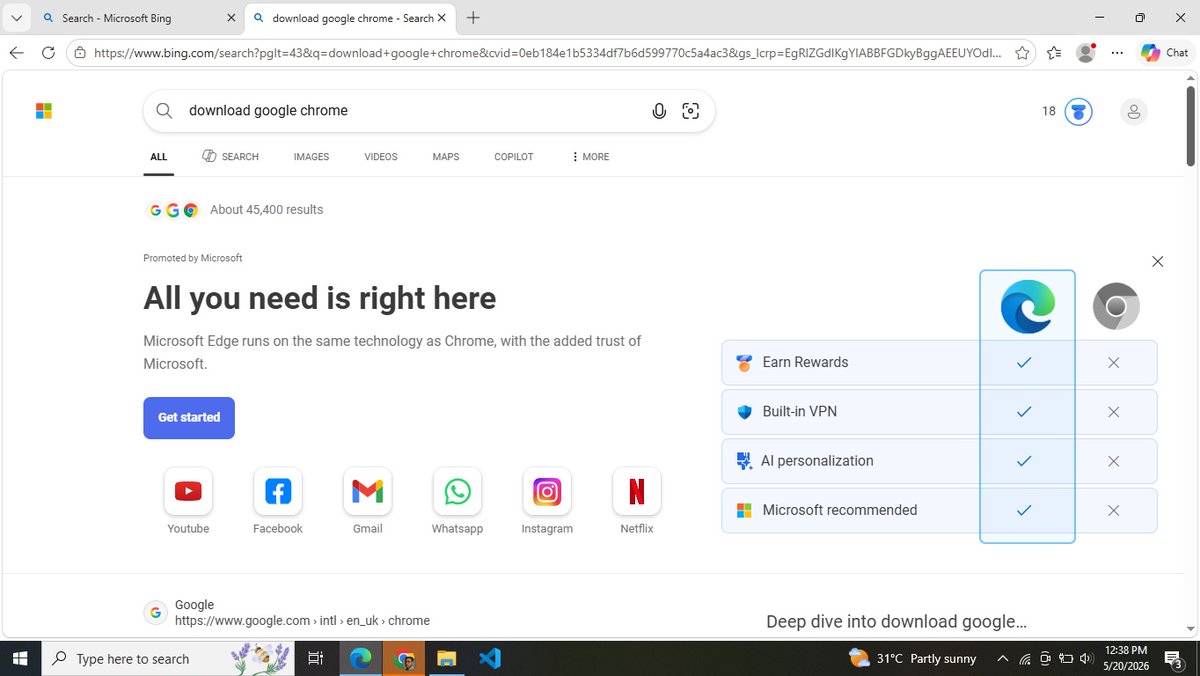Open the clock showing 12:38 PM

click(1125, 659)
